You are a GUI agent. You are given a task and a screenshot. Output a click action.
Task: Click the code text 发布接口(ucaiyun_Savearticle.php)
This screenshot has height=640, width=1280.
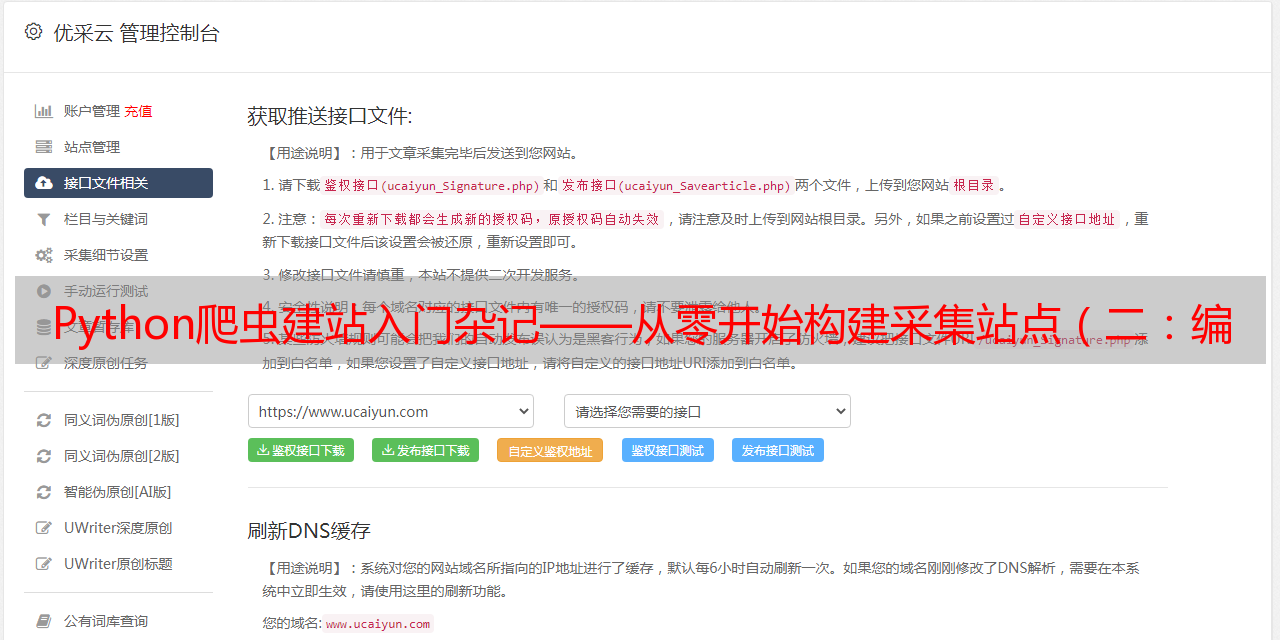point(676,185)
